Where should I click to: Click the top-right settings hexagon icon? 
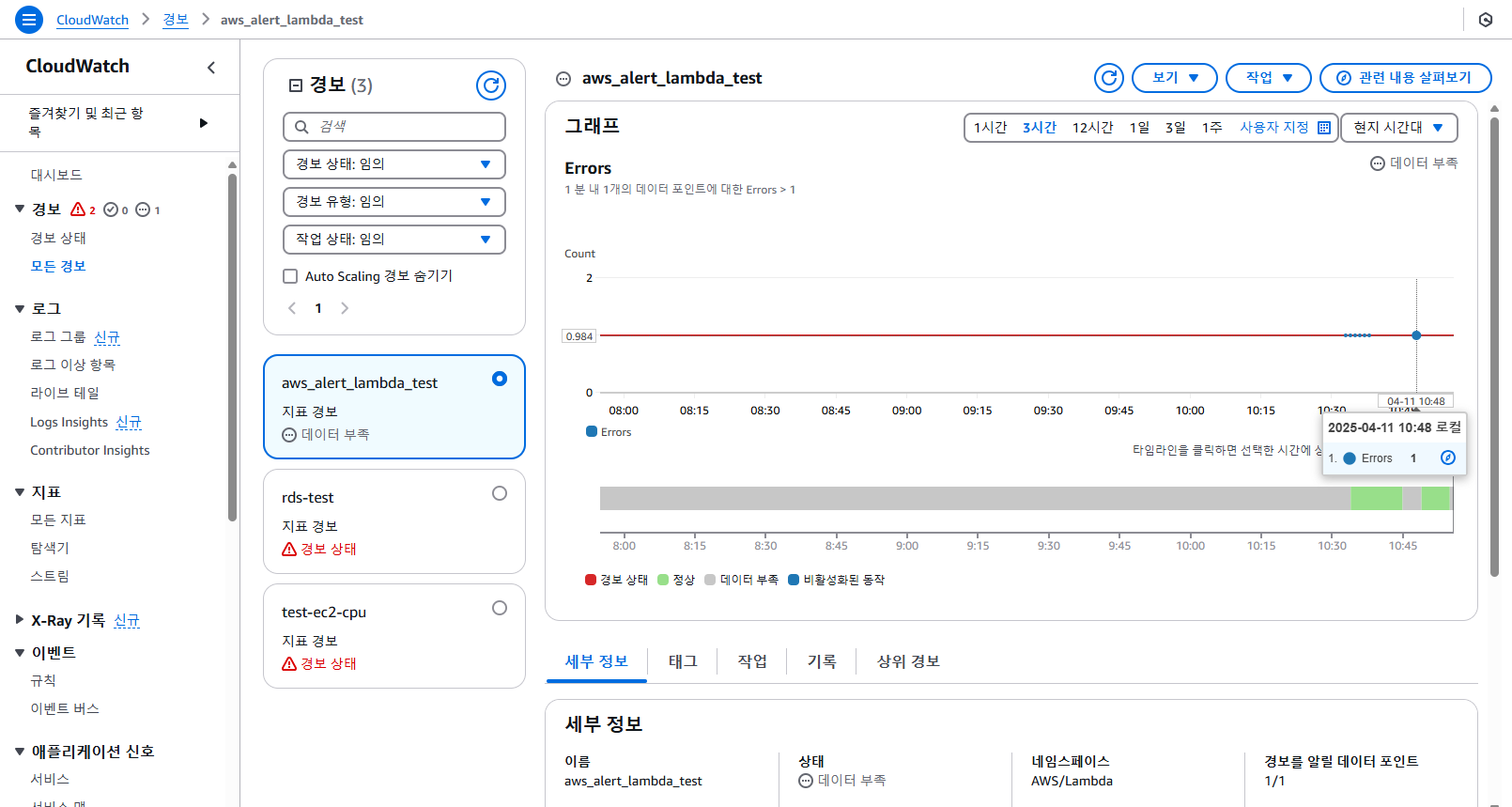1485,20
